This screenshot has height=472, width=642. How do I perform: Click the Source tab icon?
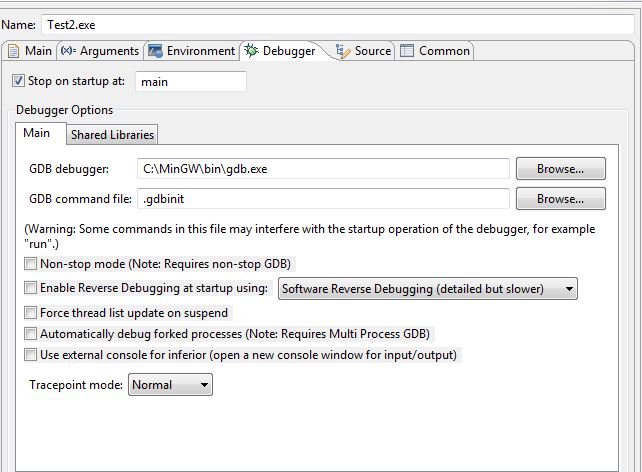pos(343,51)
